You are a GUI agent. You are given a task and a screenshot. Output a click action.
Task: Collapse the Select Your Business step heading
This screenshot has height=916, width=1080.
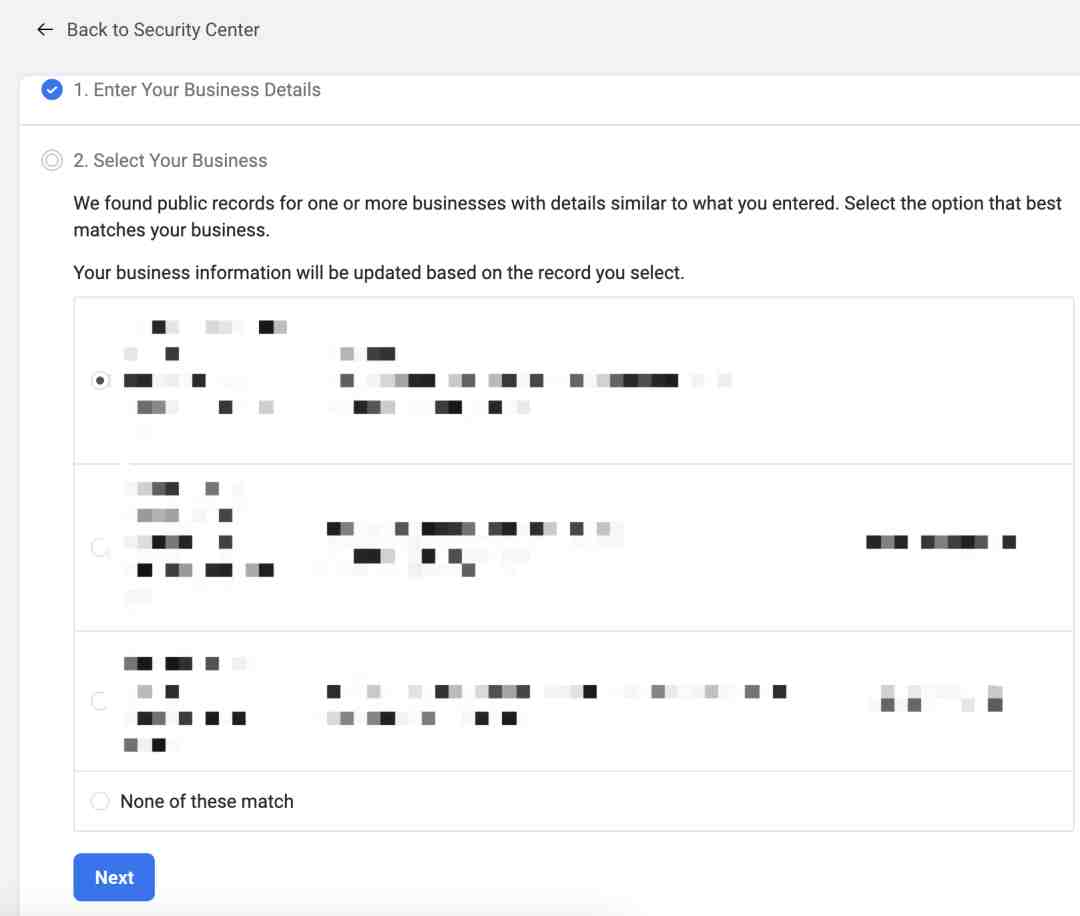pyautogui.click(x=170, y=160)
